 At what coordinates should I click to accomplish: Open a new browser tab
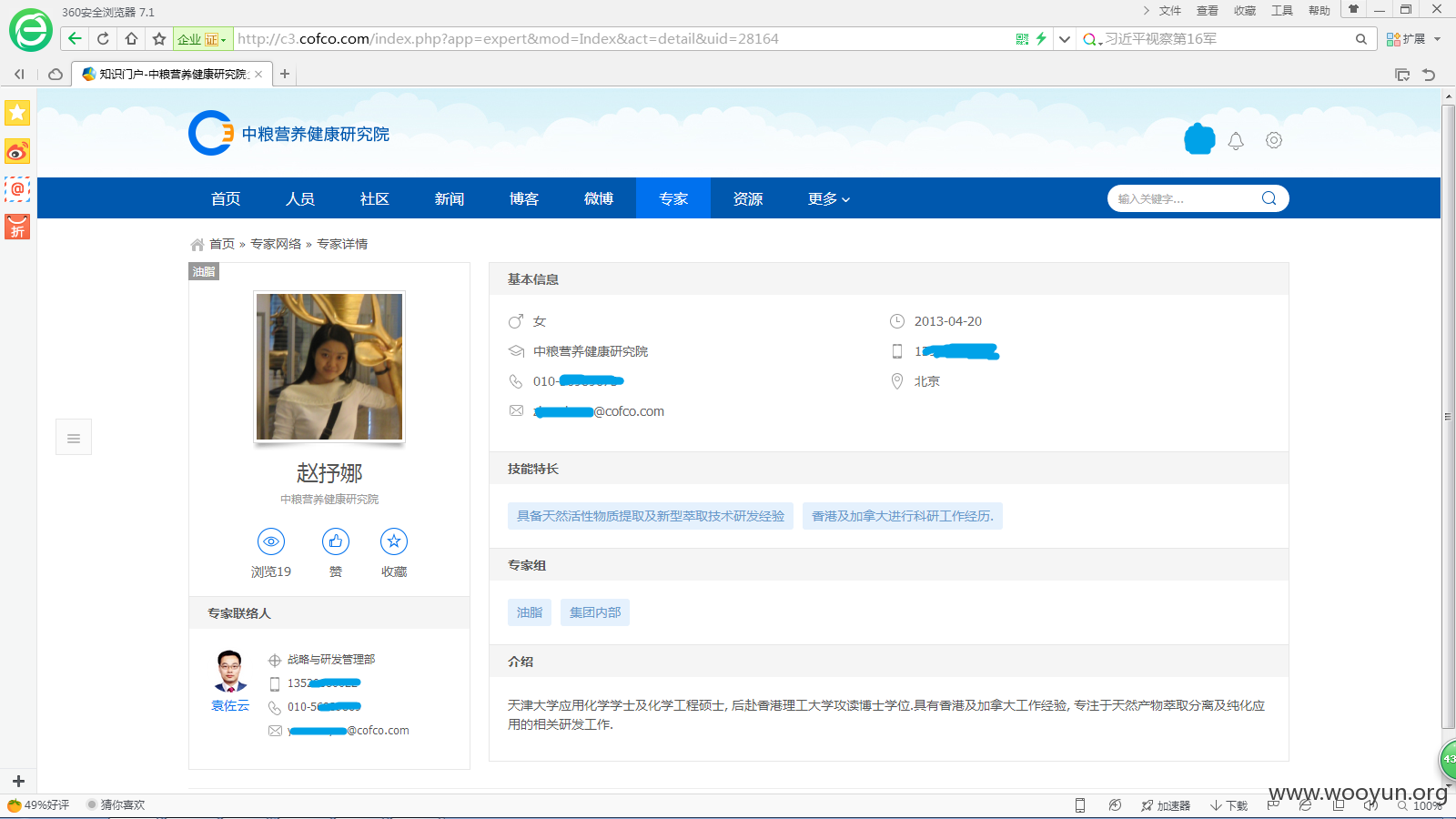tap(285, 74)
